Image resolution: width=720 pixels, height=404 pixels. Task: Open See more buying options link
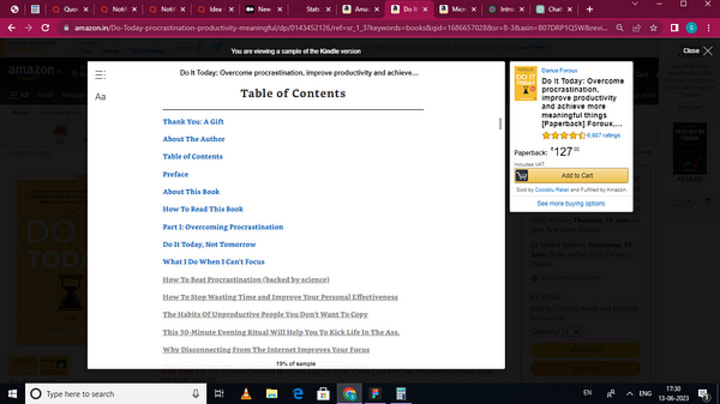click(x=571, y=203)
